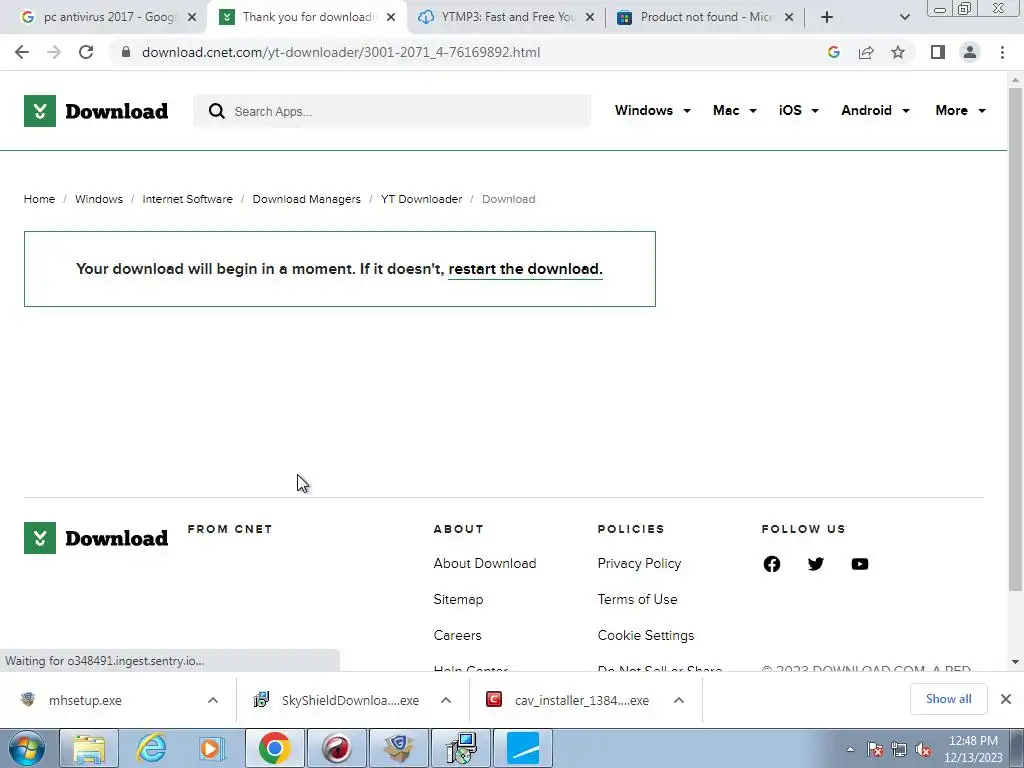
Task: Open the Chrome profile avatar
Action: coord(970,52)
